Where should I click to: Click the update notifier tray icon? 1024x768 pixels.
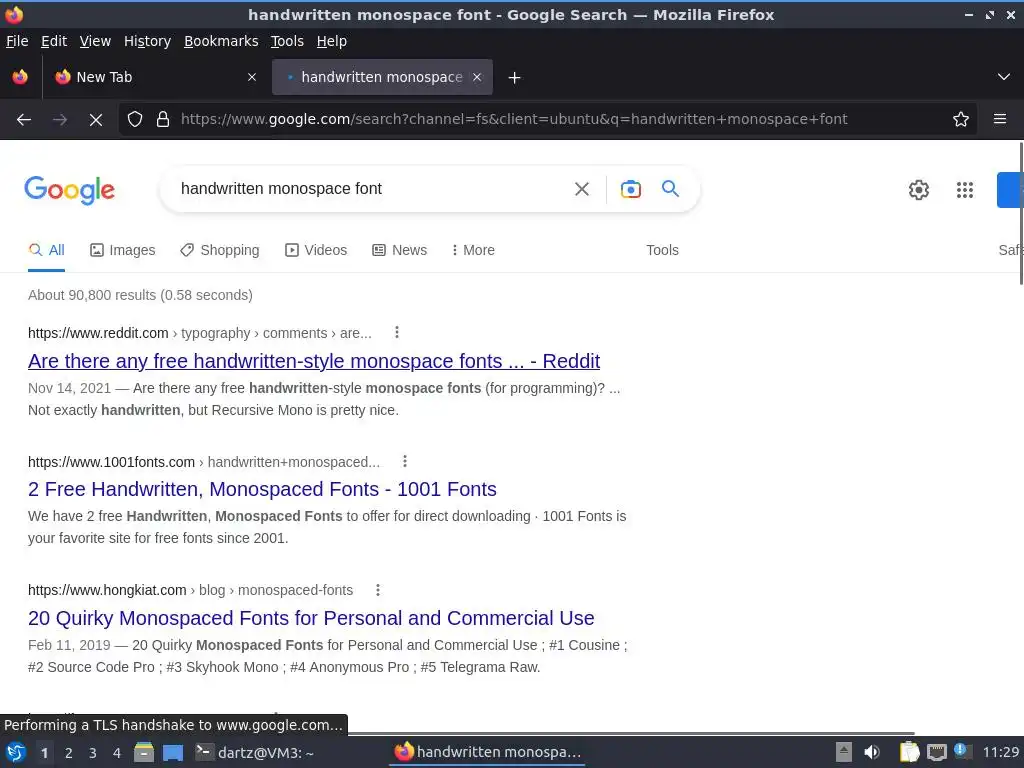[962, 751]
